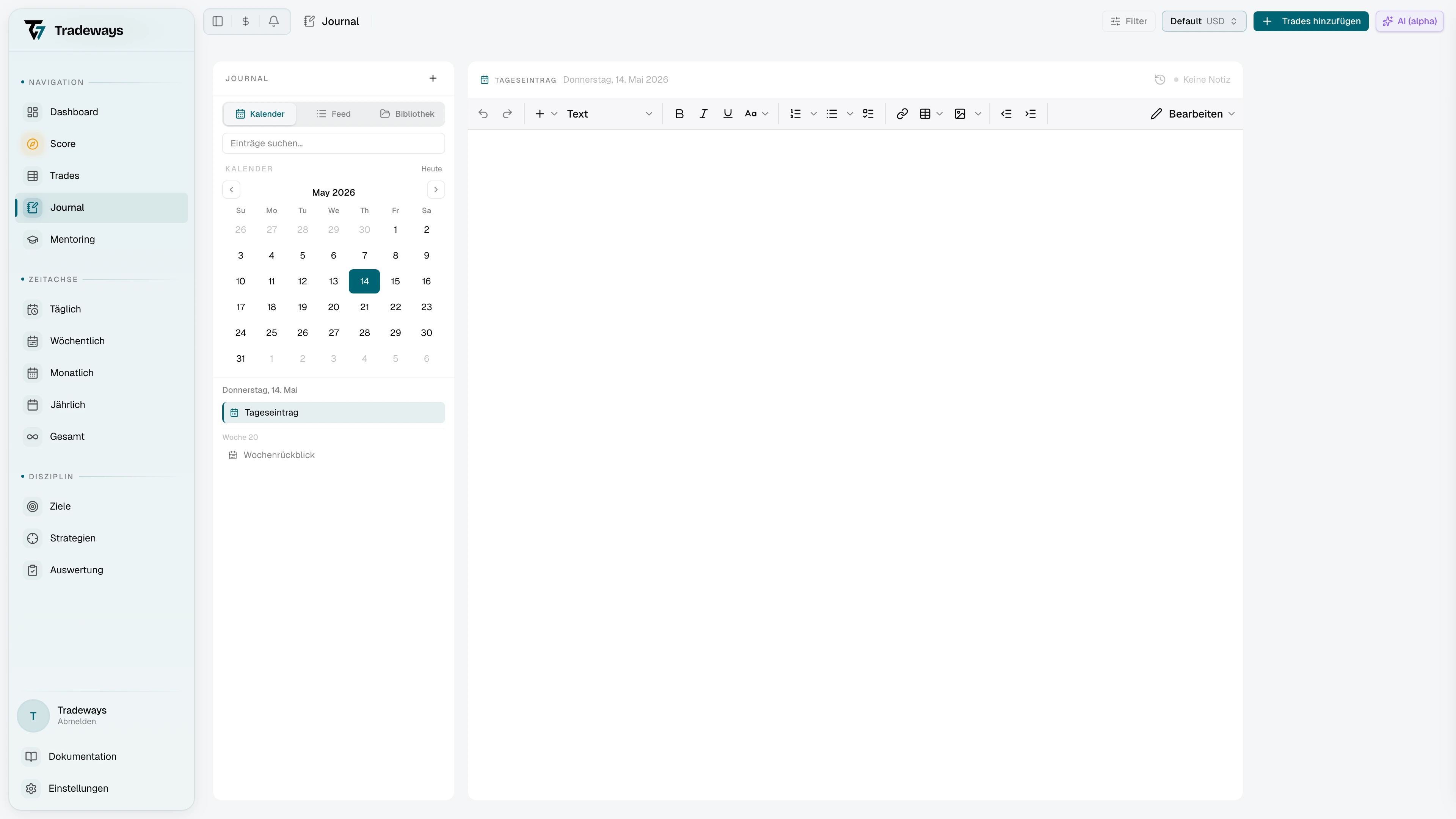
Task: Open Mentoring in the sidebar
Action: pyautogui.click(x=102, y=239)
